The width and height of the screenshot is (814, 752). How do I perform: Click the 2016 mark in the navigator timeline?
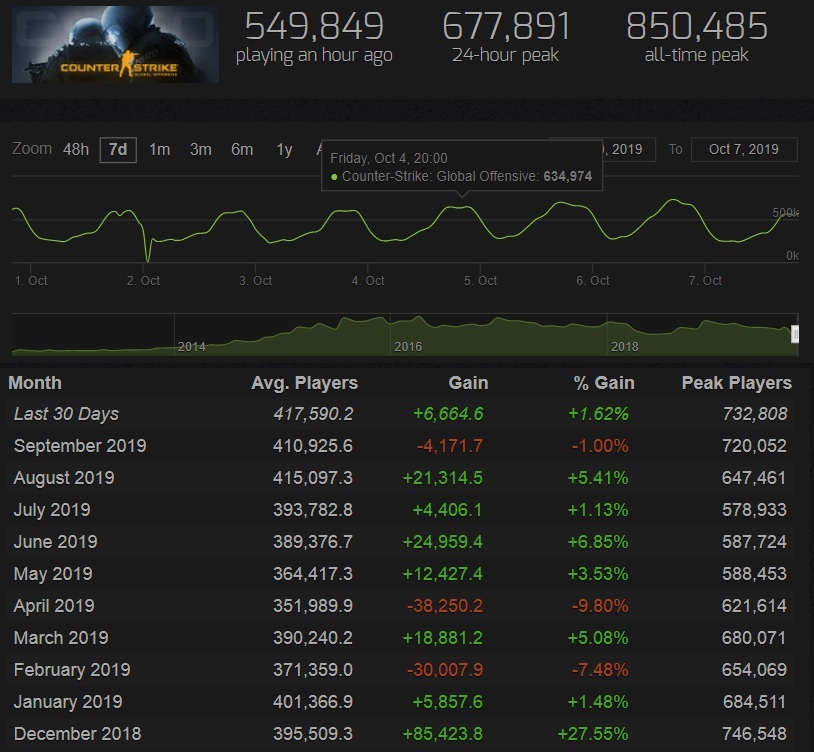click(408, 346)
